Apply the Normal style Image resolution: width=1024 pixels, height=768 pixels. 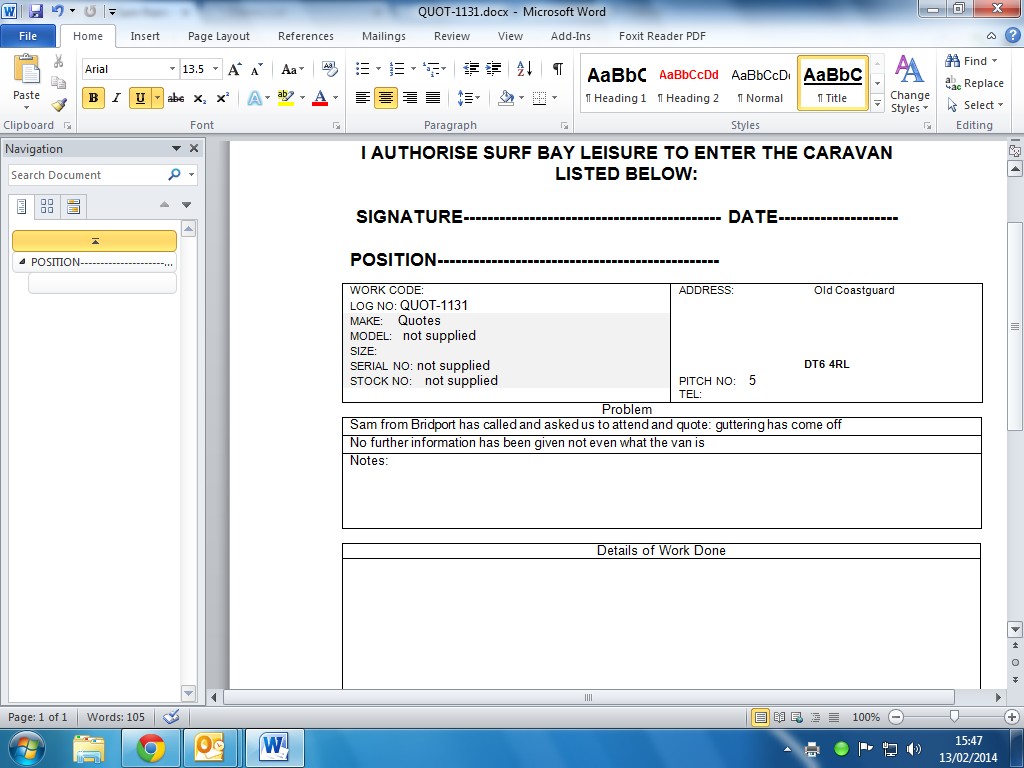760,84
